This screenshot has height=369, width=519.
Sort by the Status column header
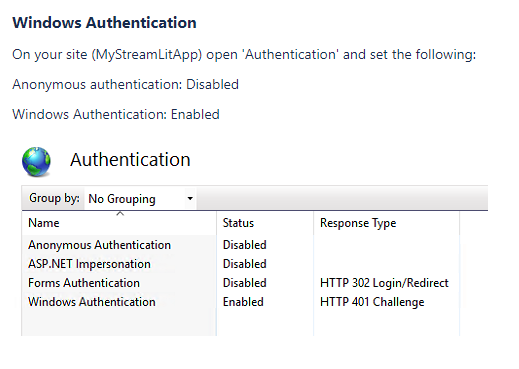(265, 223)
